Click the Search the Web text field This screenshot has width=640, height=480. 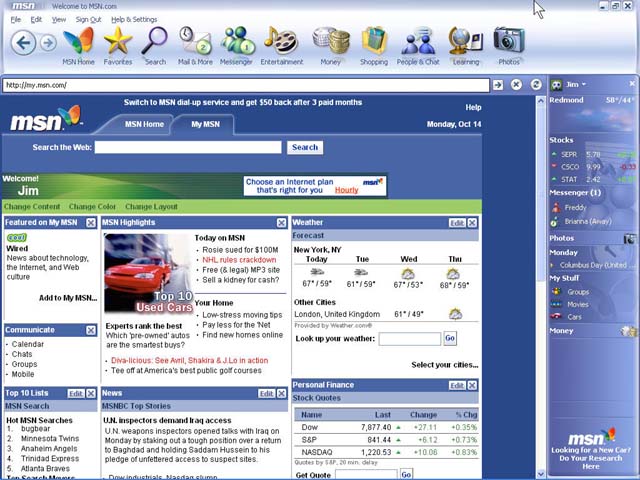pos(188,147)
